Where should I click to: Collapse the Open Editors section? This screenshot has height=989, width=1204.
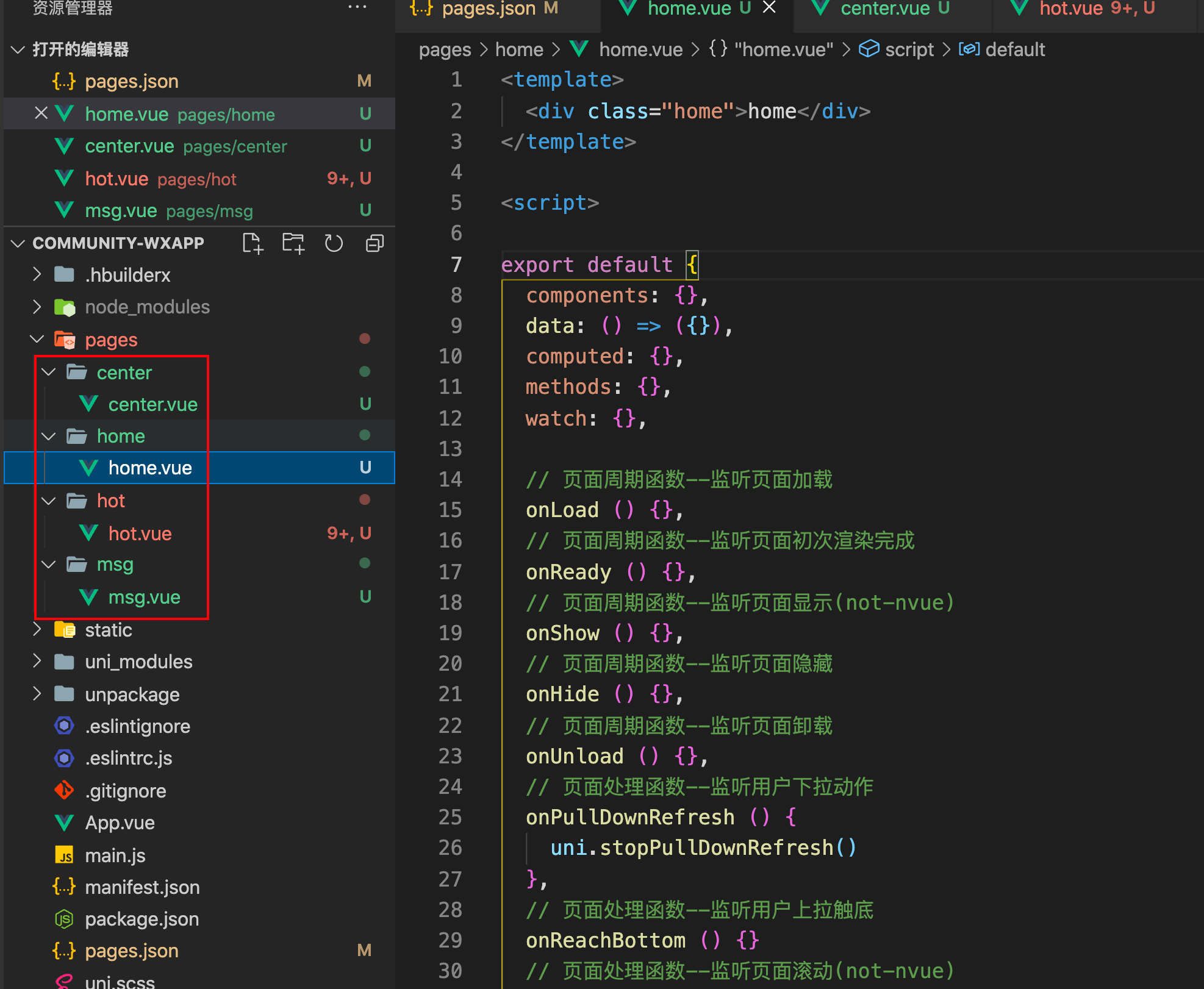(x=18, y=49)
